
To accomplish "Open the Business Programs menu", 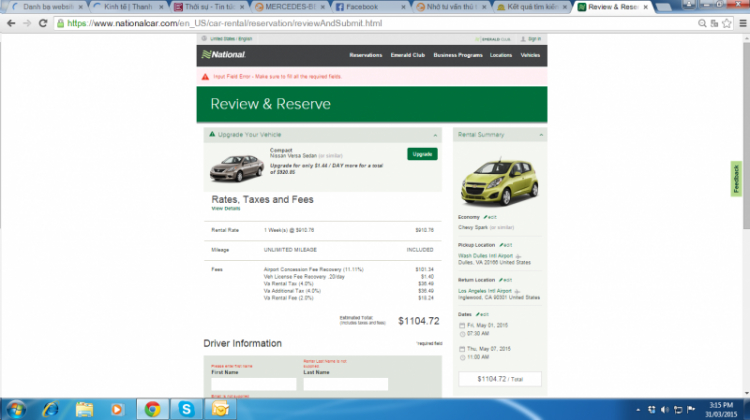I will pos(458,55).
